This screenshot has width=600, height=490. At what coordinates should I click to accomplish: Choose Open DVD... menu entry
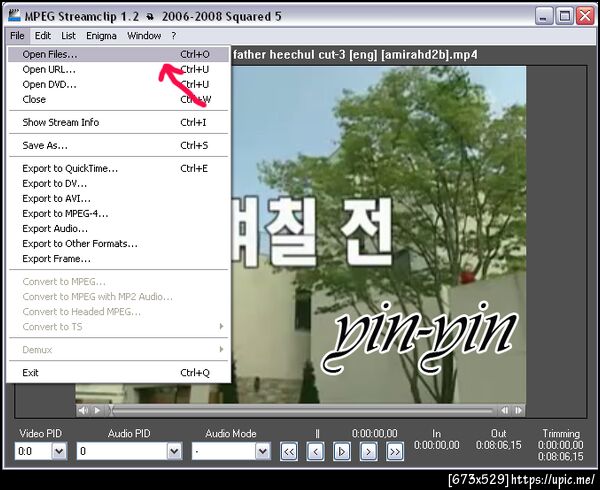coord(118,85)
